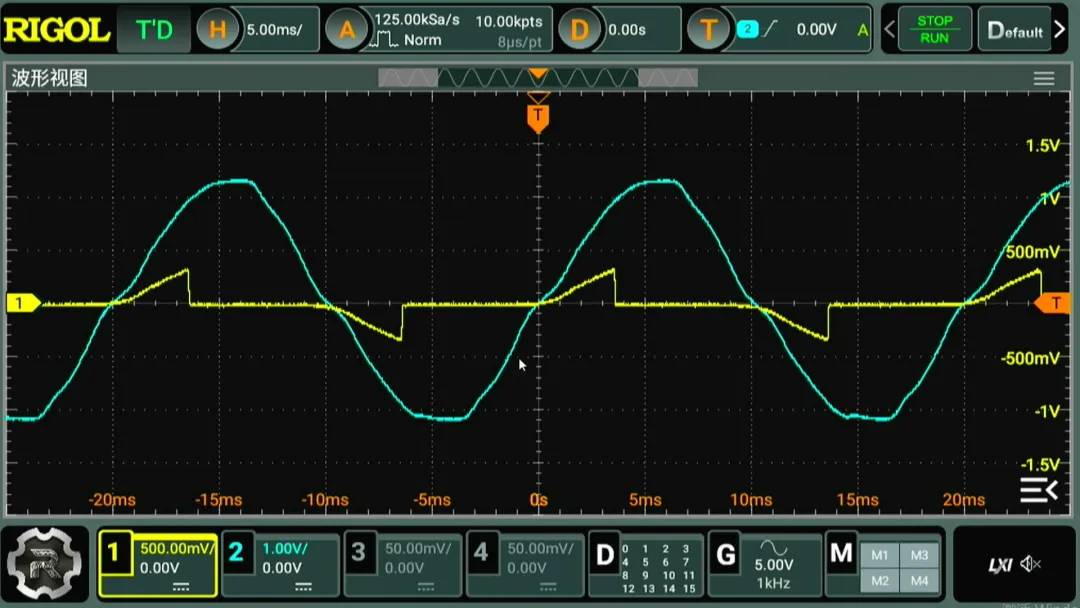
Task: Expand the right arrow next to Default
Action: [x=1063, y=30]
